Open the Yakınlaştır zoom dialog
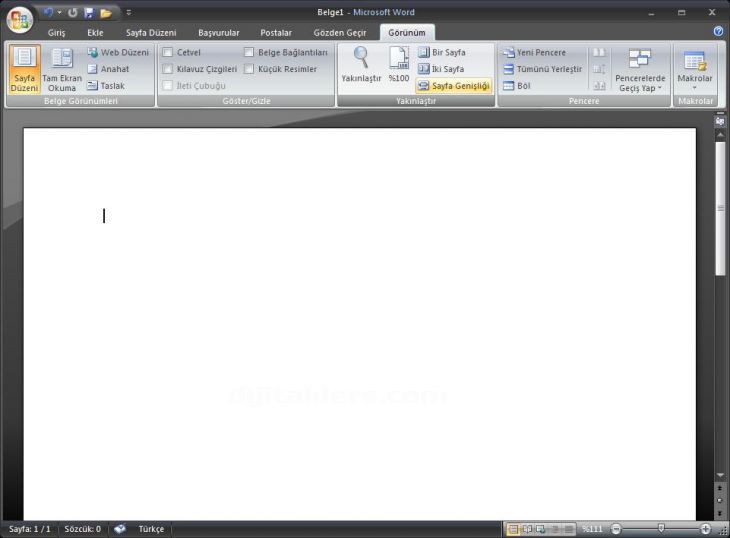Viewport: 730px width, 538px height. click(361, 65)
